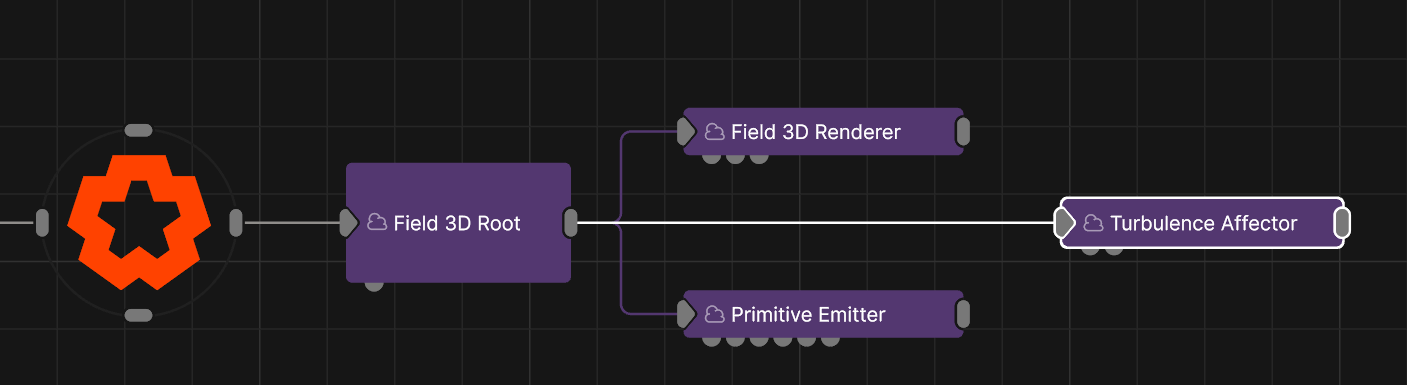Click the cloud icon on Turbulence Affector

(1093, 223)
